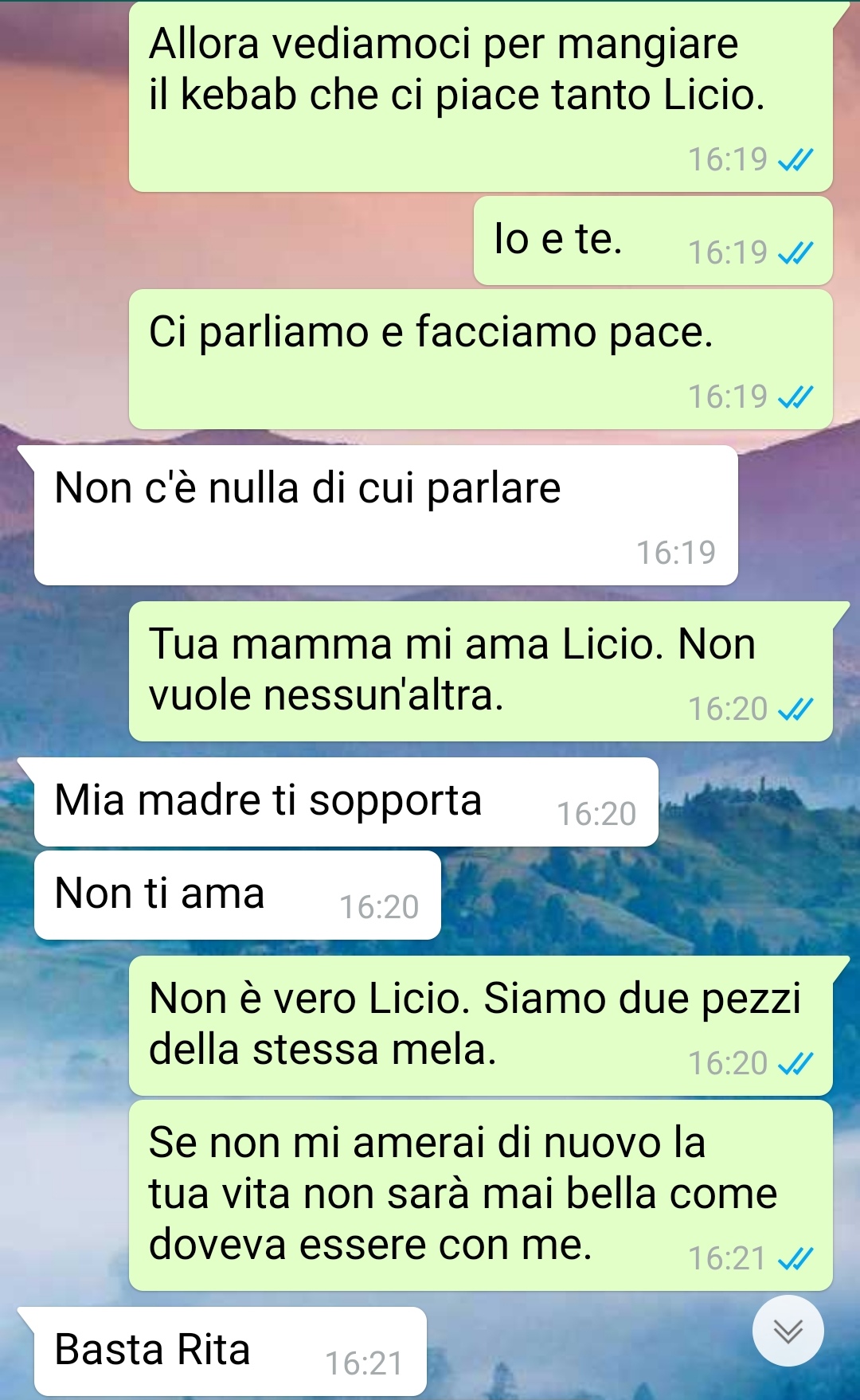Tap blue ticks on 'Tua mamma mi ama' message

pyautogui.click(x=795, y=709)
